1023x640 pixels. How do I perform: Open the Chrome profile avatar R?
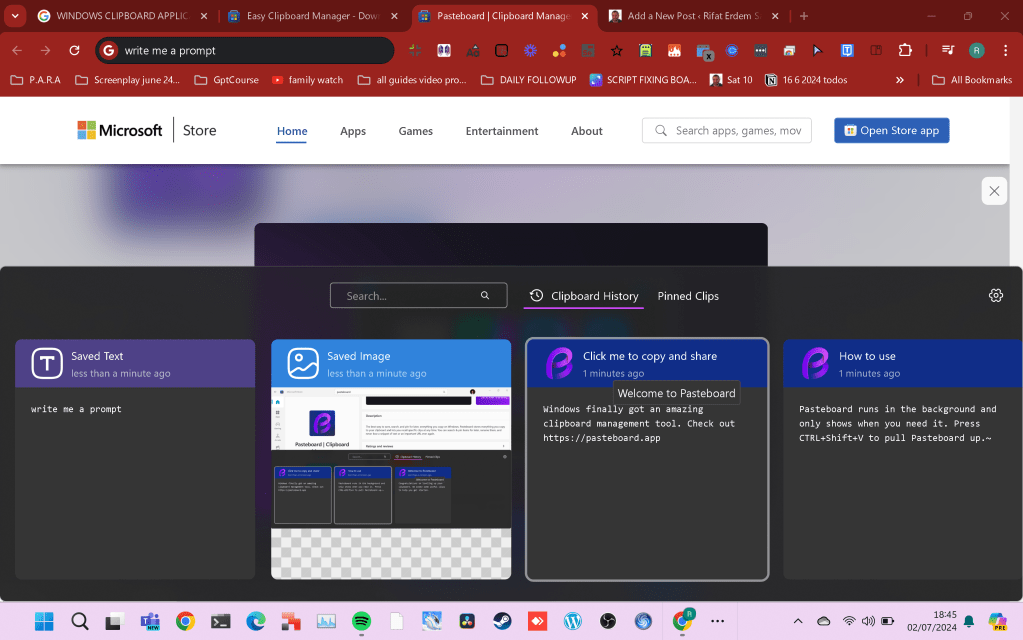[977, 50]
